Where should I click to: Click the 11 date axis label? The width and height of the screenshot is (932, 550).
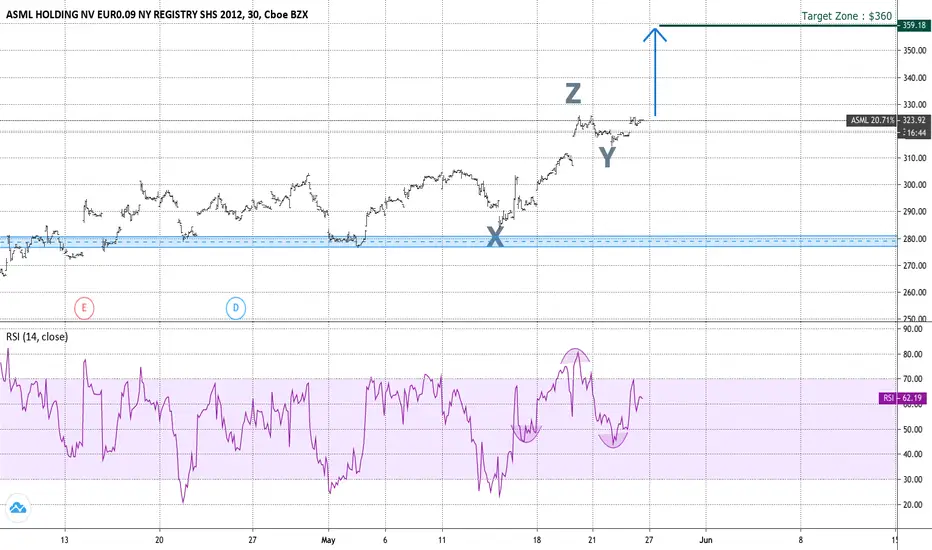coord(442,540)
